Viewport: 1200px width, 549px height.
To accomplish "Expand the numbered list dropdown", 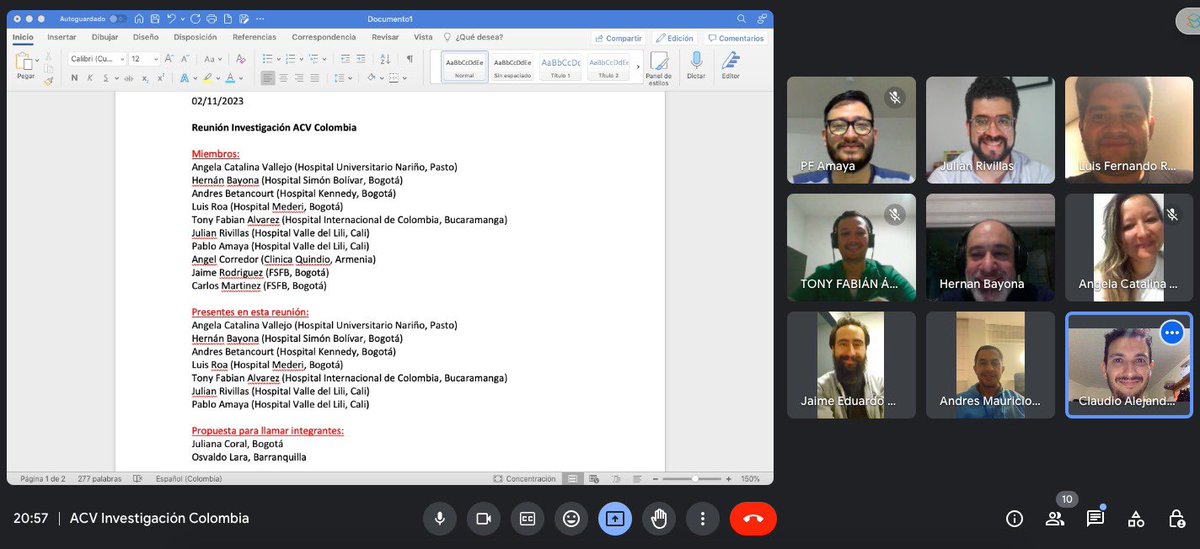I will (300, 59).
